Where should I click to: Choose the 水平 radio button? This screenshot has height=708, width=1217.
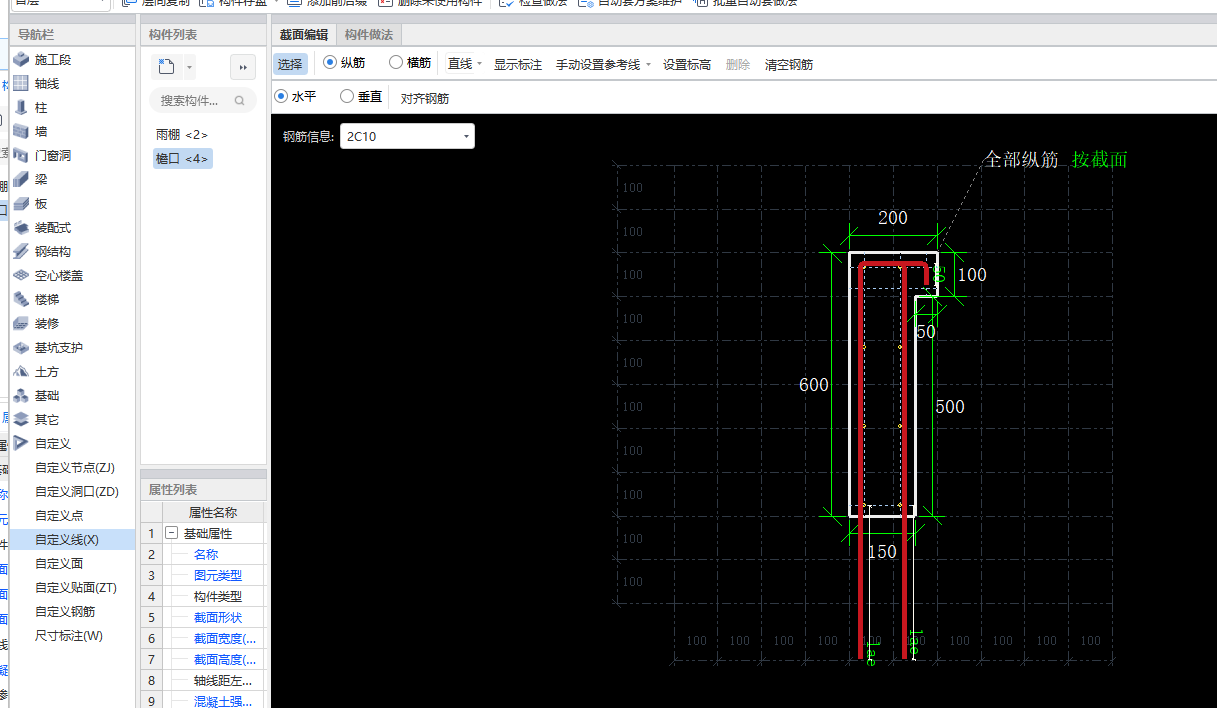[281, 97]
